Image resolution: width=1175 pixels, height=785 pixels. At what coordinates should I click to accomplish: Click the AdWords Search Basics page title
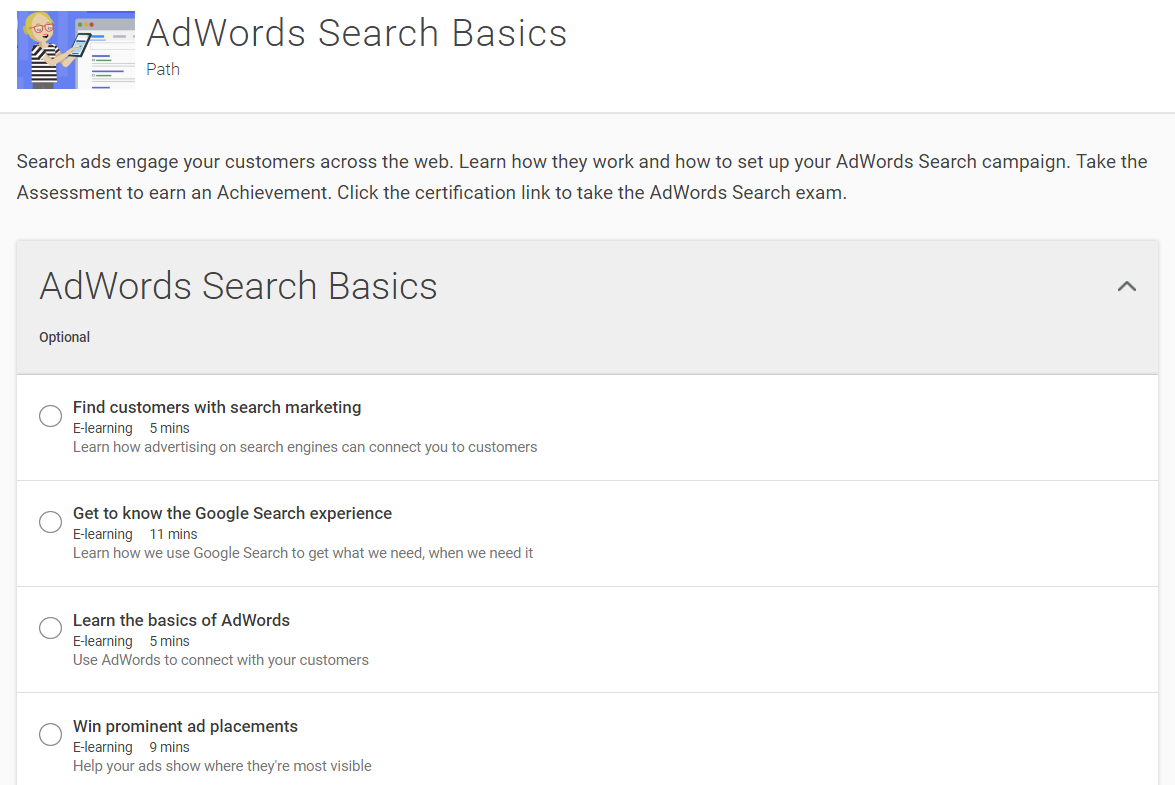click(356, 33)
